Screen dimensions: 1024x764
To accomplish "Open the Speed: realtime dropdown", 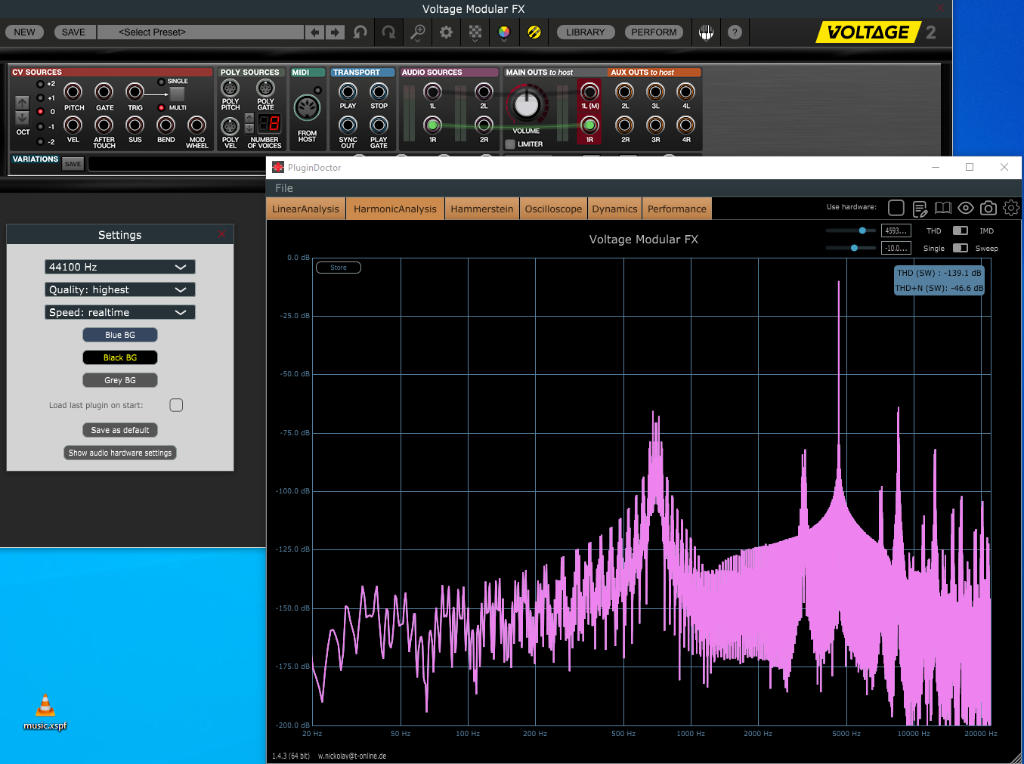I will [120, 312].
